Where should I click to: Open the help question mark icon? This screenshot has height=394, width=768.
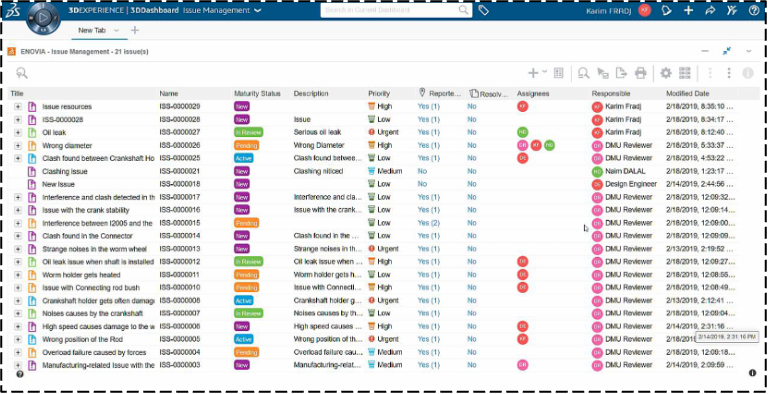click(754, 10)
